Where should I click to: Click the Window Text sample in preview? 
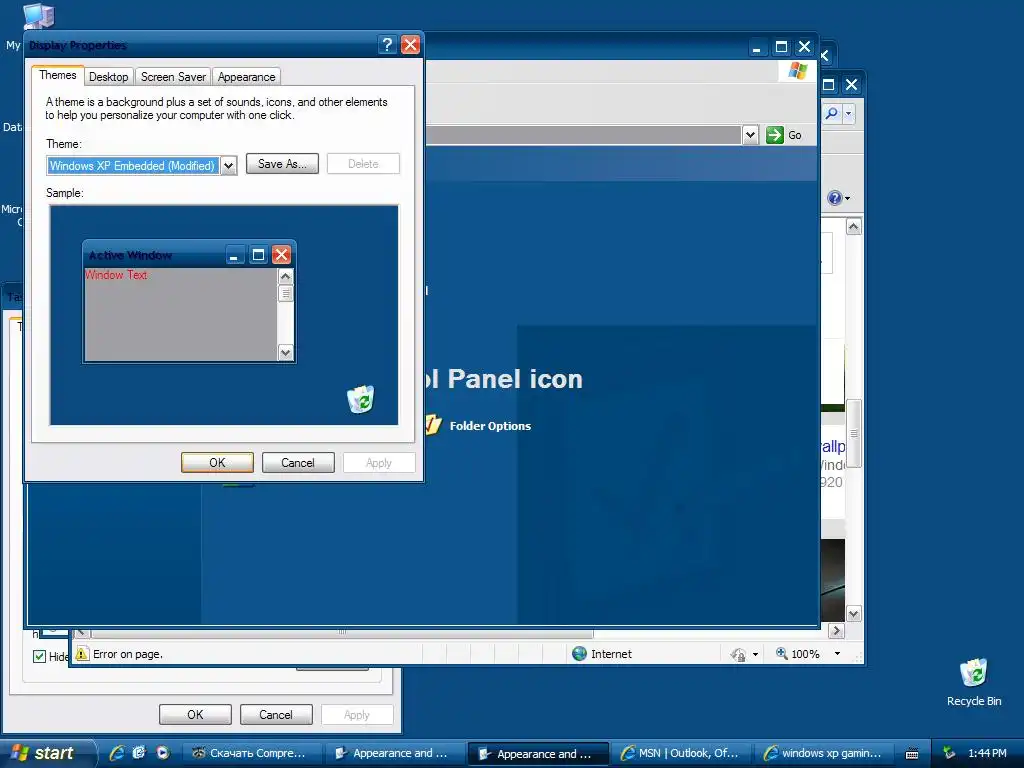pyautogui.click(x=116, y=275)
